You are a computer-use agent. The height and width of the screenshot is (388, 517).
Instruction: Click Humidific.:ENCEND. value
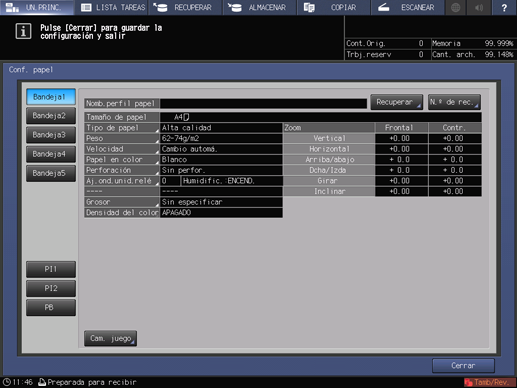(x=232, y=181)
